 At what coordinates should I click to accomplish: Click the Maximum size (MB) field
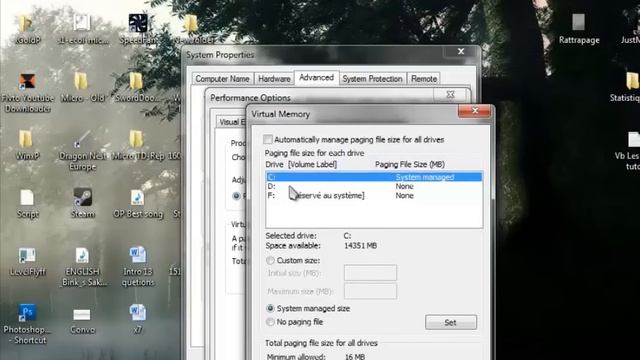[x=370, y=291]
